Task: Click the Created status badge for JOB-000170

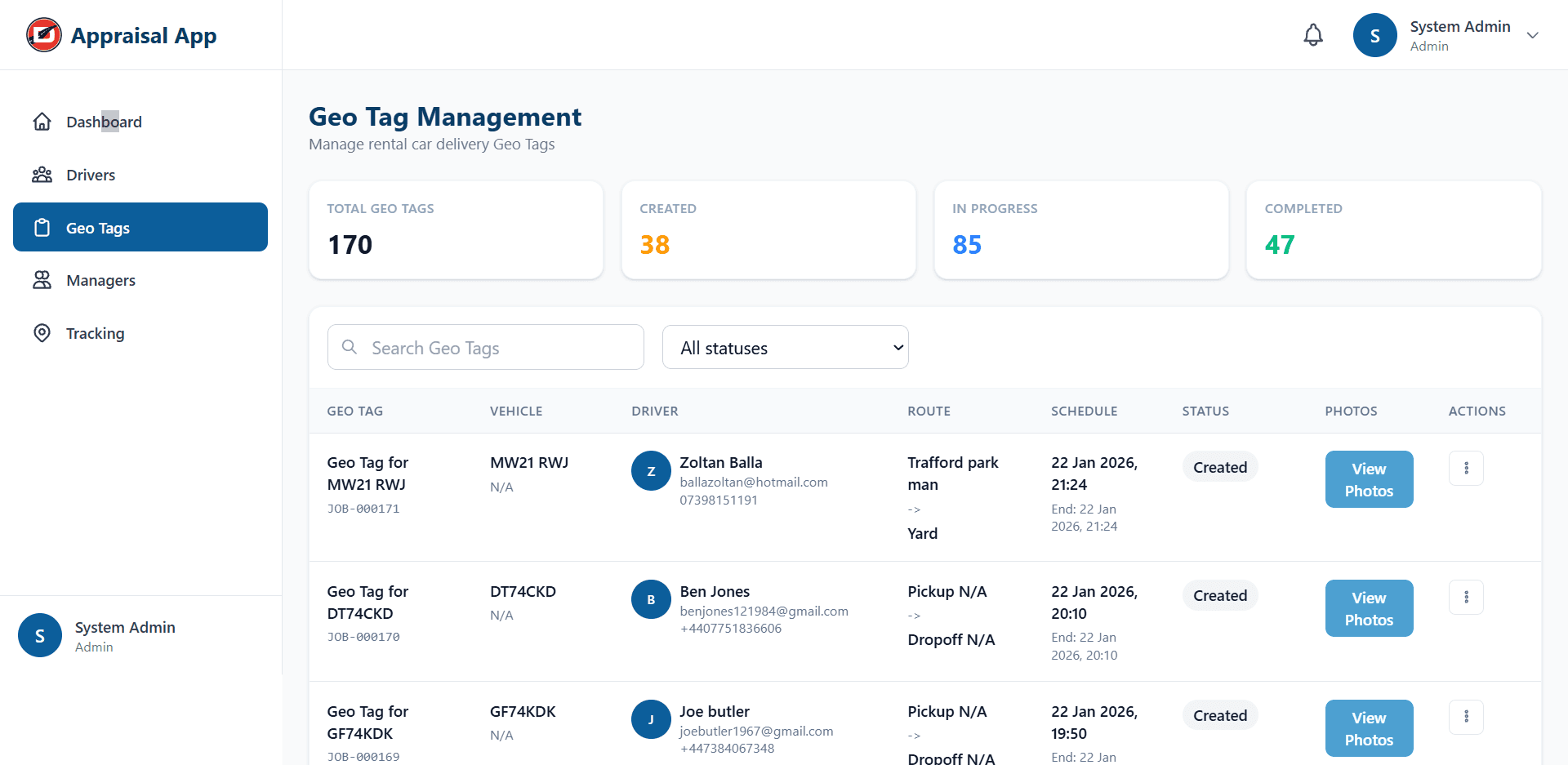Action: 1220,595
